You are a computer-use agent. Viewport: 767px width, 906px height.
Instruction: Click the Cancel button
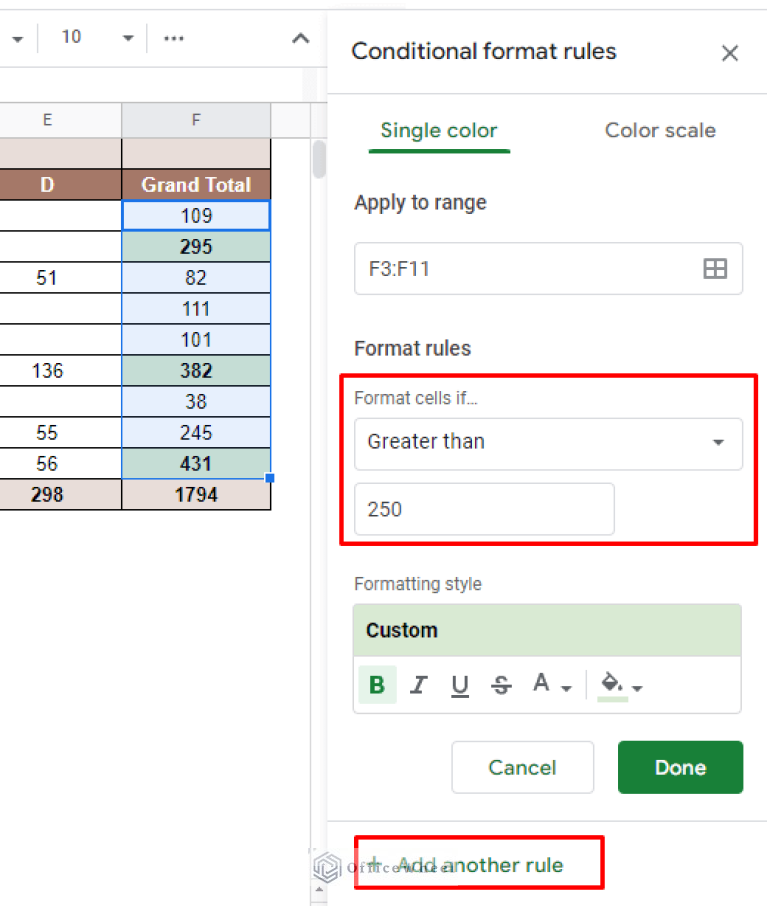[x=523, y=767]
